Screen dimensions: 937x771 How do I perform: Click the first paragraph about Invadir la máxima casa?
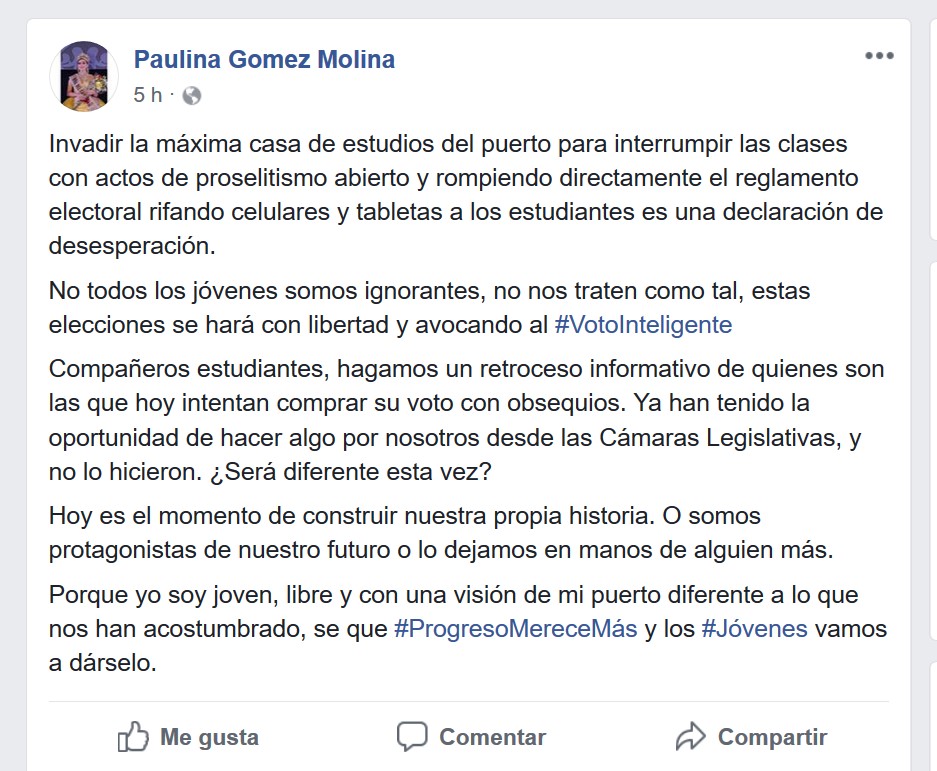pyautogui.click(x=466, y=195)
